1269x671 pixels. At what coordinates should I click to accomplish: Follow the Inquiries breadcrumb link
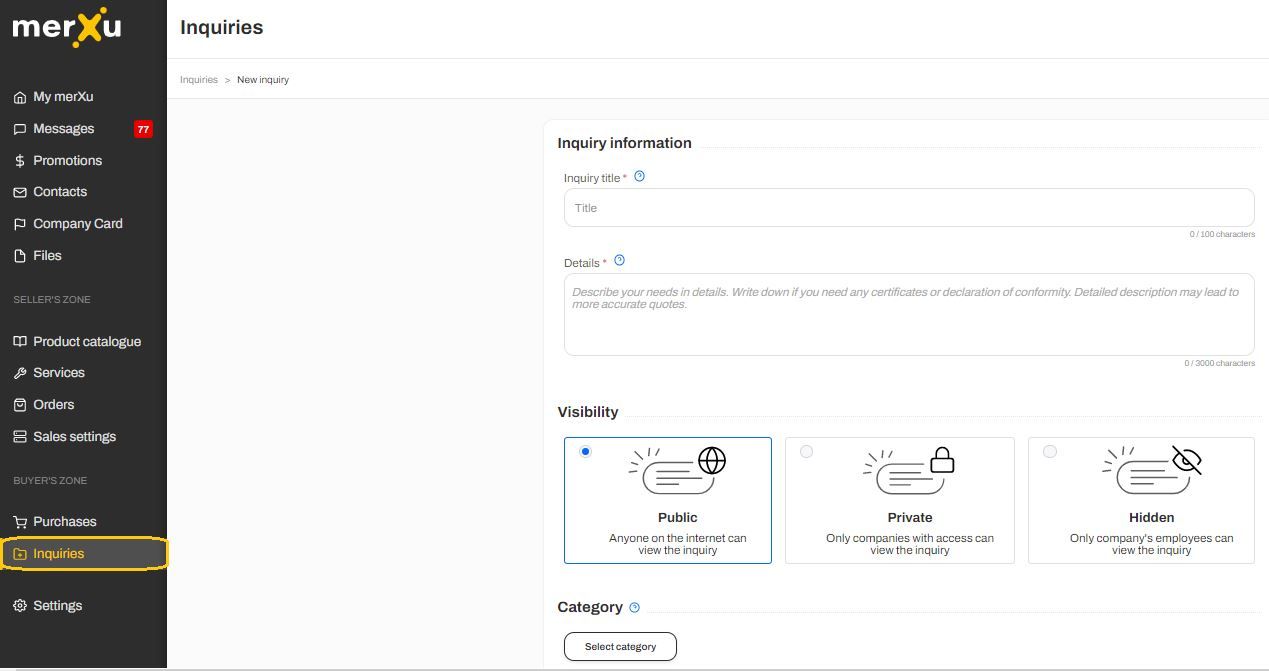point(199,80)
